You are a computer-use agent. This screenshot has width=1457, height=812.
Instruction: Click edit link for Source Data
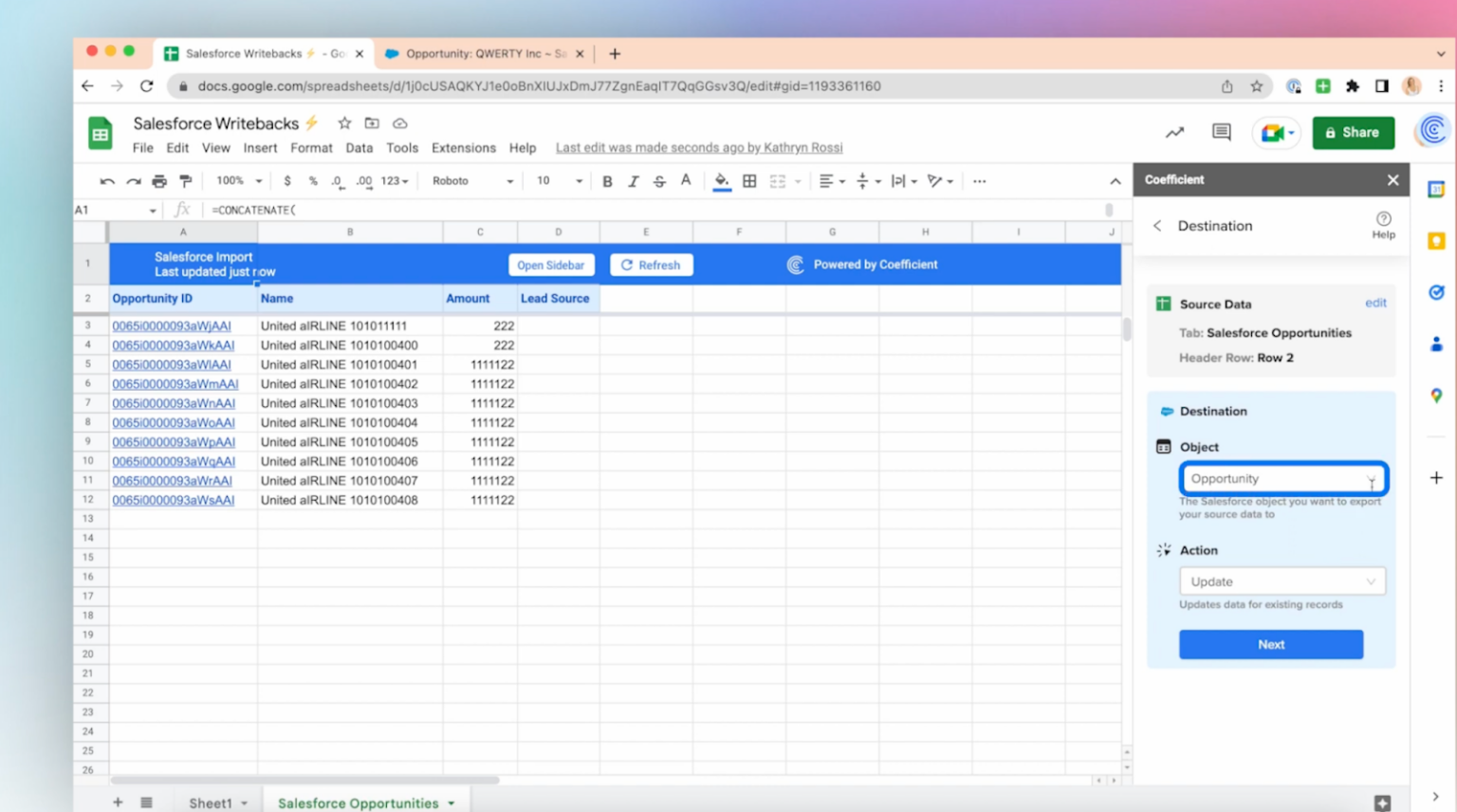tap(1375, 304)
